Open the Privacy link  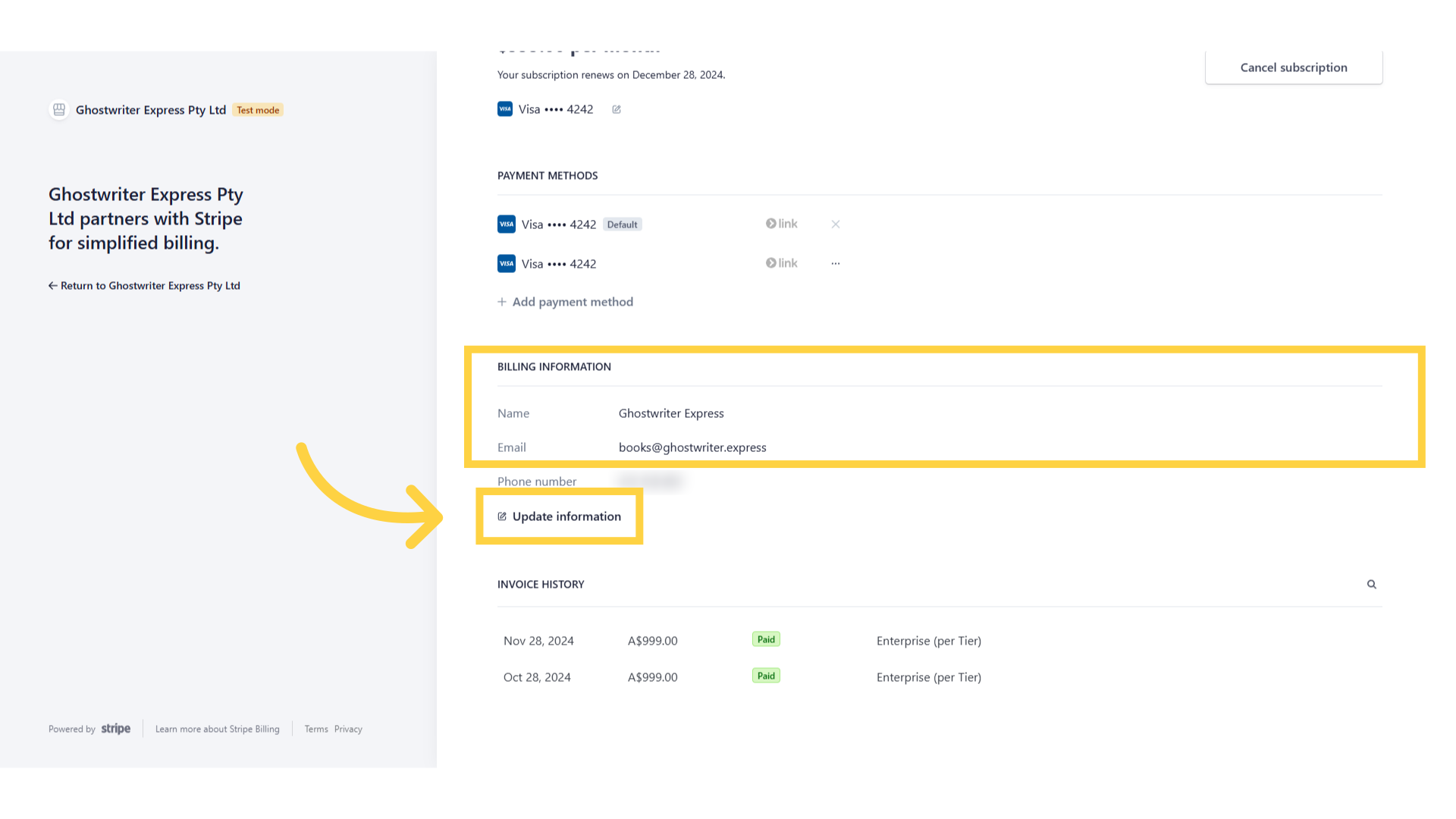click(x=348, y=729)
